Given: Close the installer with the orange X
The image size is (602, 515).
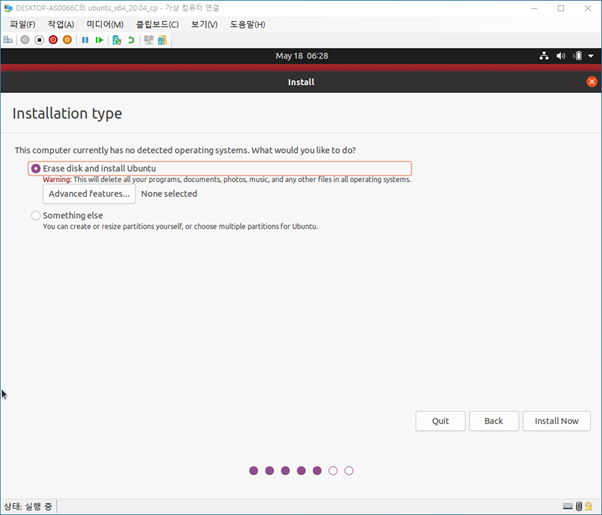Looking at the screenshot, I should (592, 81).
